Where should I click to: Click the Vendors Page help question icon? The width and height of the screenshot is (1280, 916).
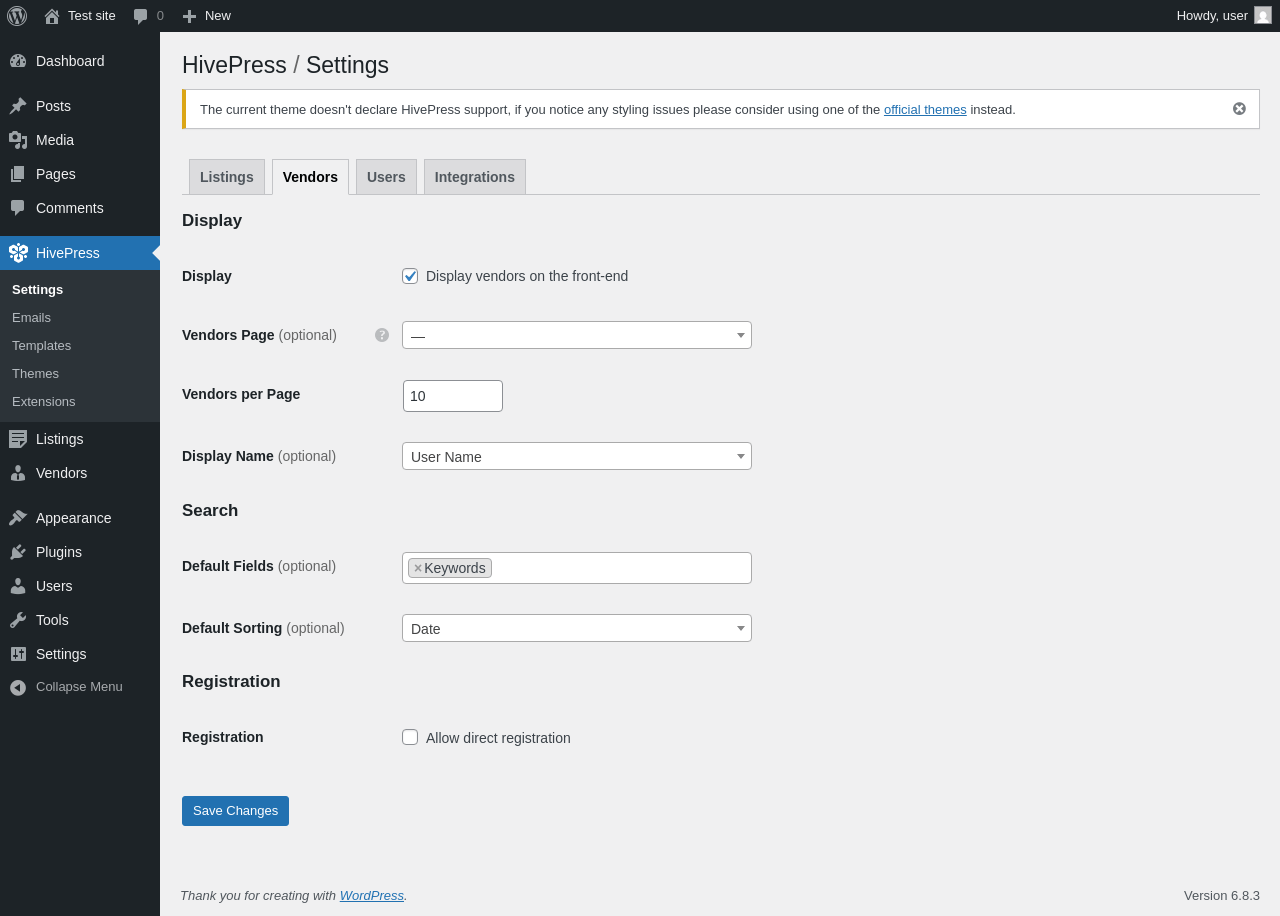(x=382, y=335)
